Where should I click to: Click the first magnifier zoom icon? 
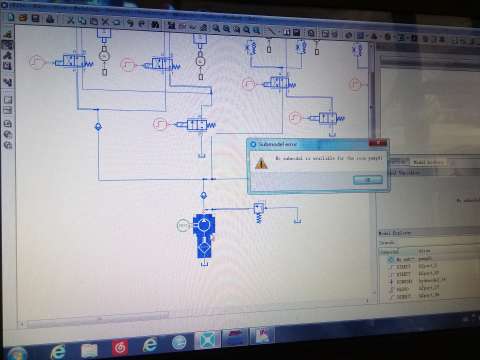tap(216, 28)
